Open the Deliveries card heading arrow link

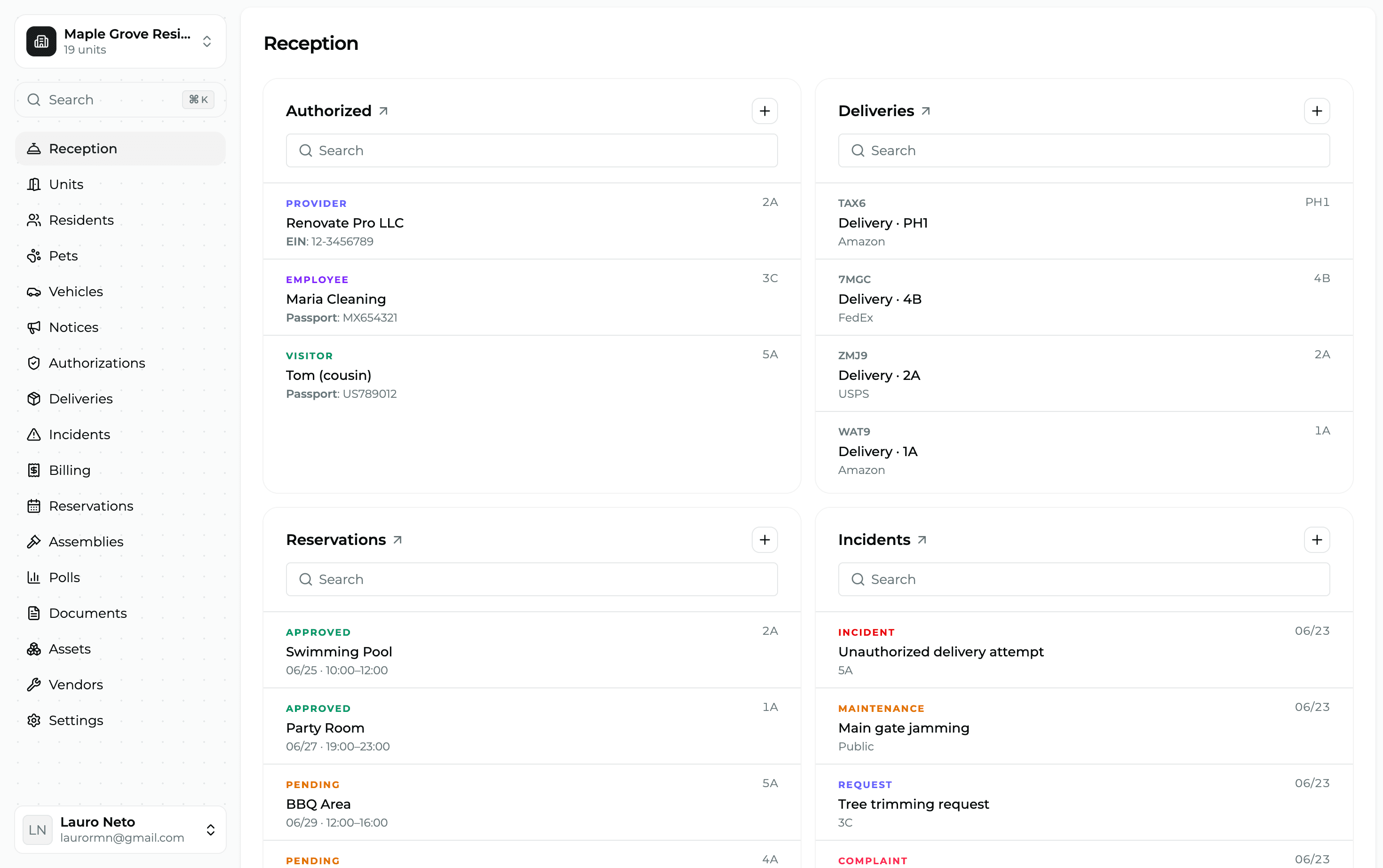926,111
